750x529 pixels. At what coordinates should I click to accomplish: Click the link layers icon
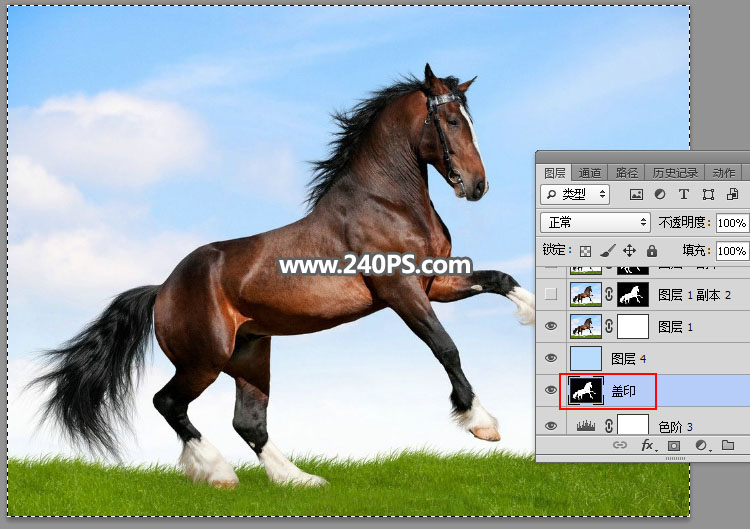pos(620,445)
